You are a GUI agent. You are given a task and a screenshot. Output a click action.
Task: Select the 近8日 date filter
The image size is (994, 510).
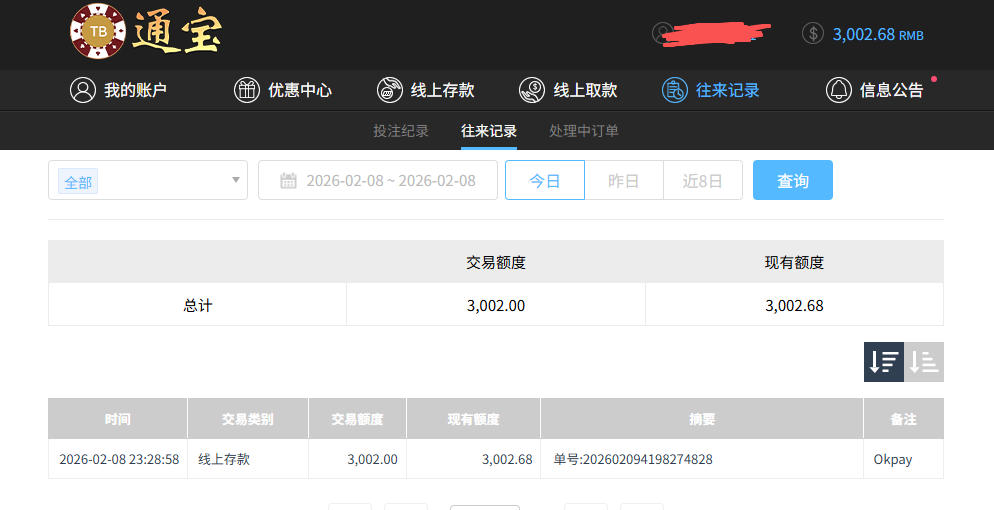702,180
